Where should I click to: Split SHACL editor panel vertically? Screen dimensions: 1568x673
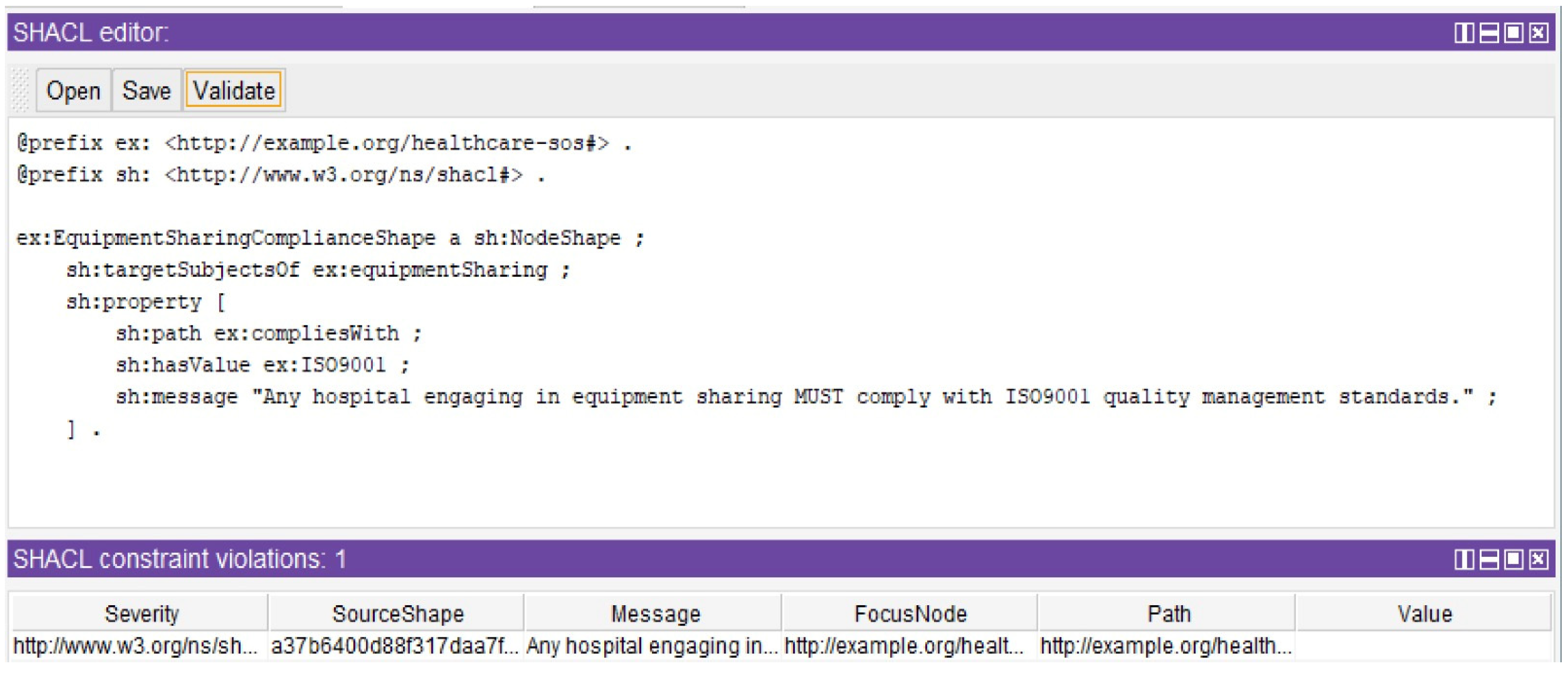(x=1464, y=32)
